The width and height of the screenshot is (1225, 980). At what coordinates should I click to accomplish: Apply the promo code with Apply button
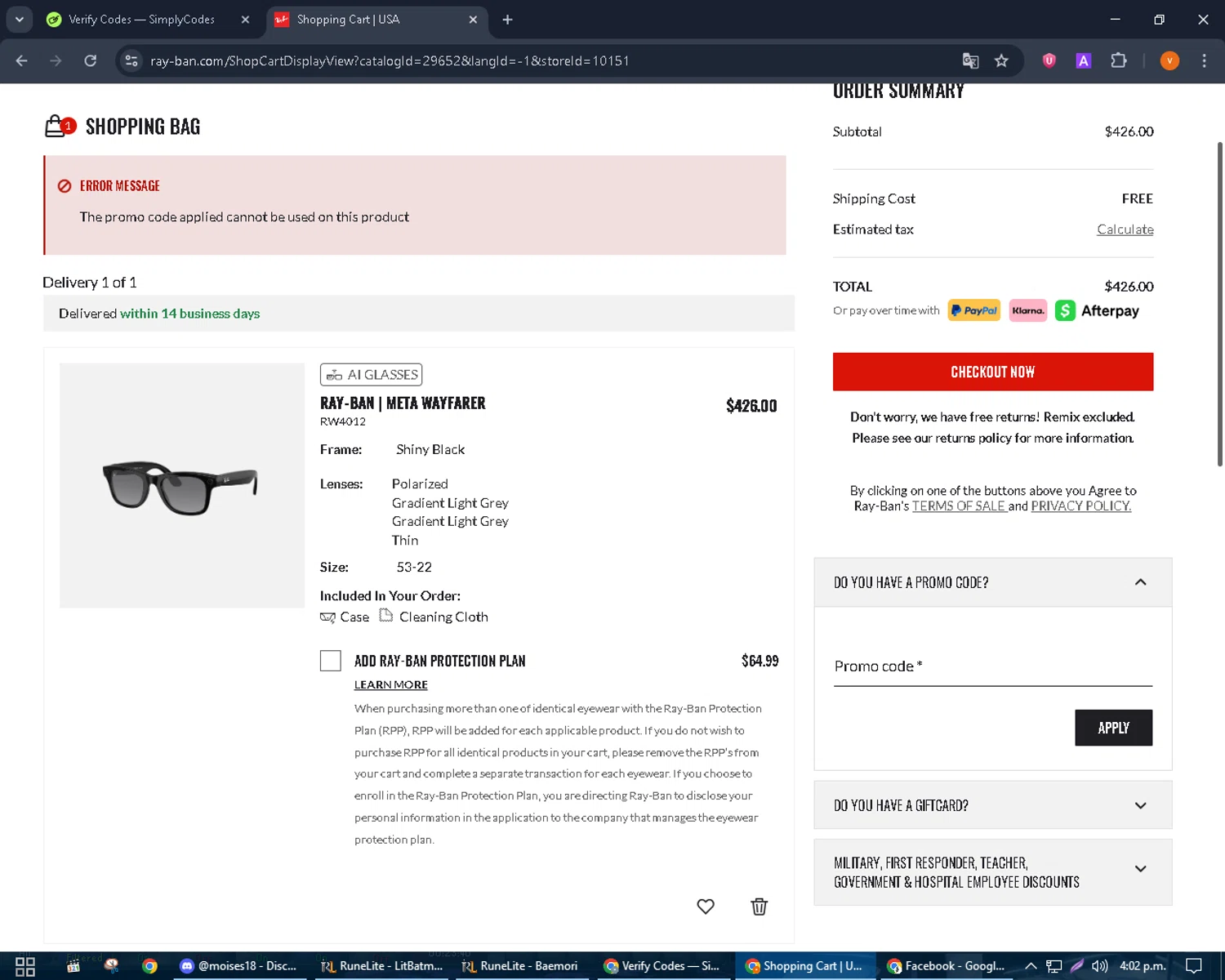coord(1114,728)
